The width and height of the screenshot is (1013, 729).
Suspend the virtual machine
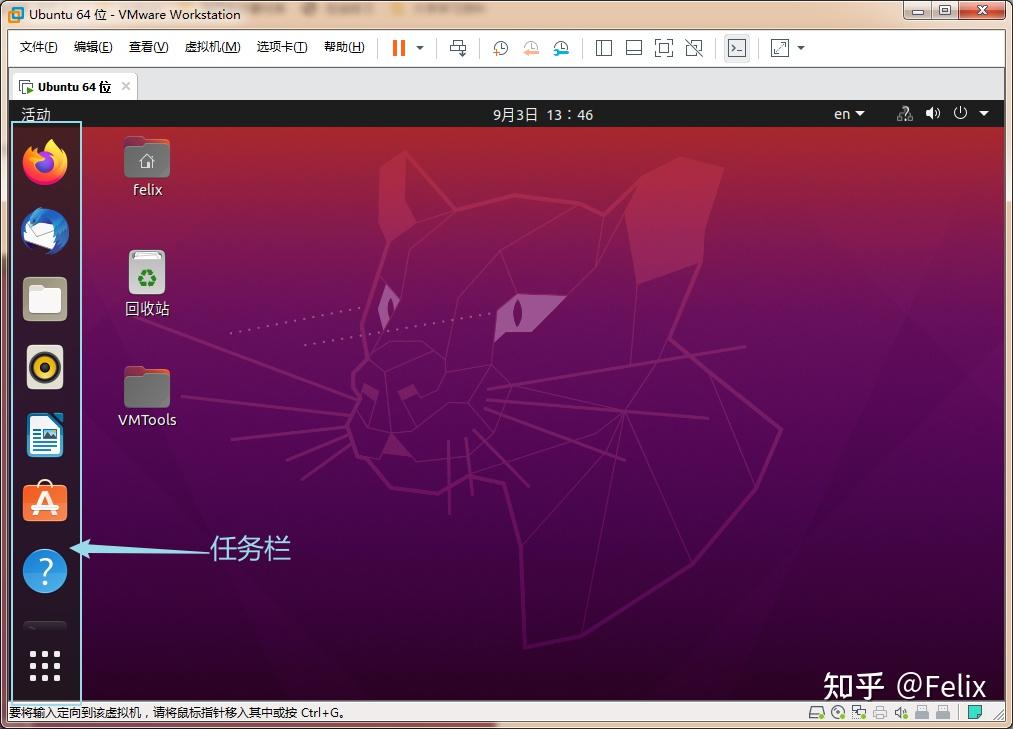[x=396, y=47]
